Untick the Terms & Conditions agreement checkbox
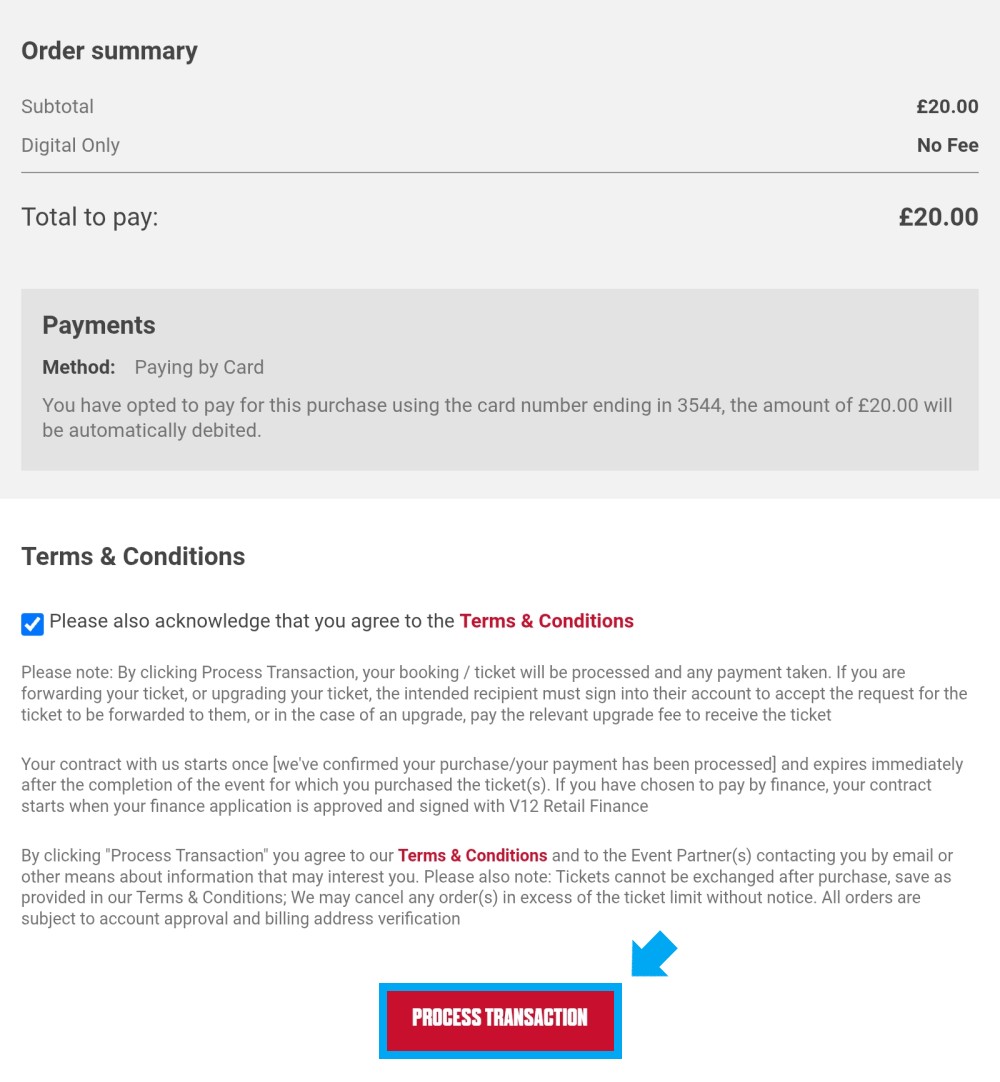 (x=32, y=624)
